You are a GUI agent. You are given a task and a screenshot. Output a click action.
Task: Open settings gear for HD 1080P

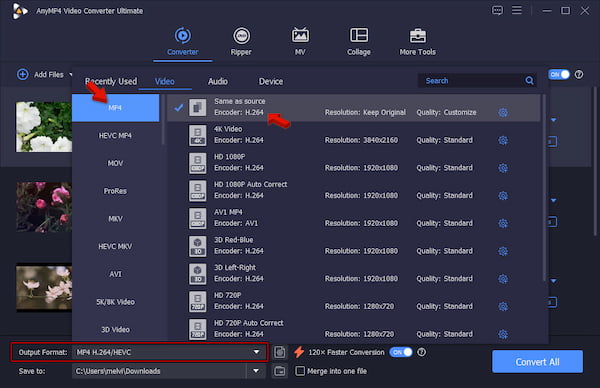click(503, 168)
